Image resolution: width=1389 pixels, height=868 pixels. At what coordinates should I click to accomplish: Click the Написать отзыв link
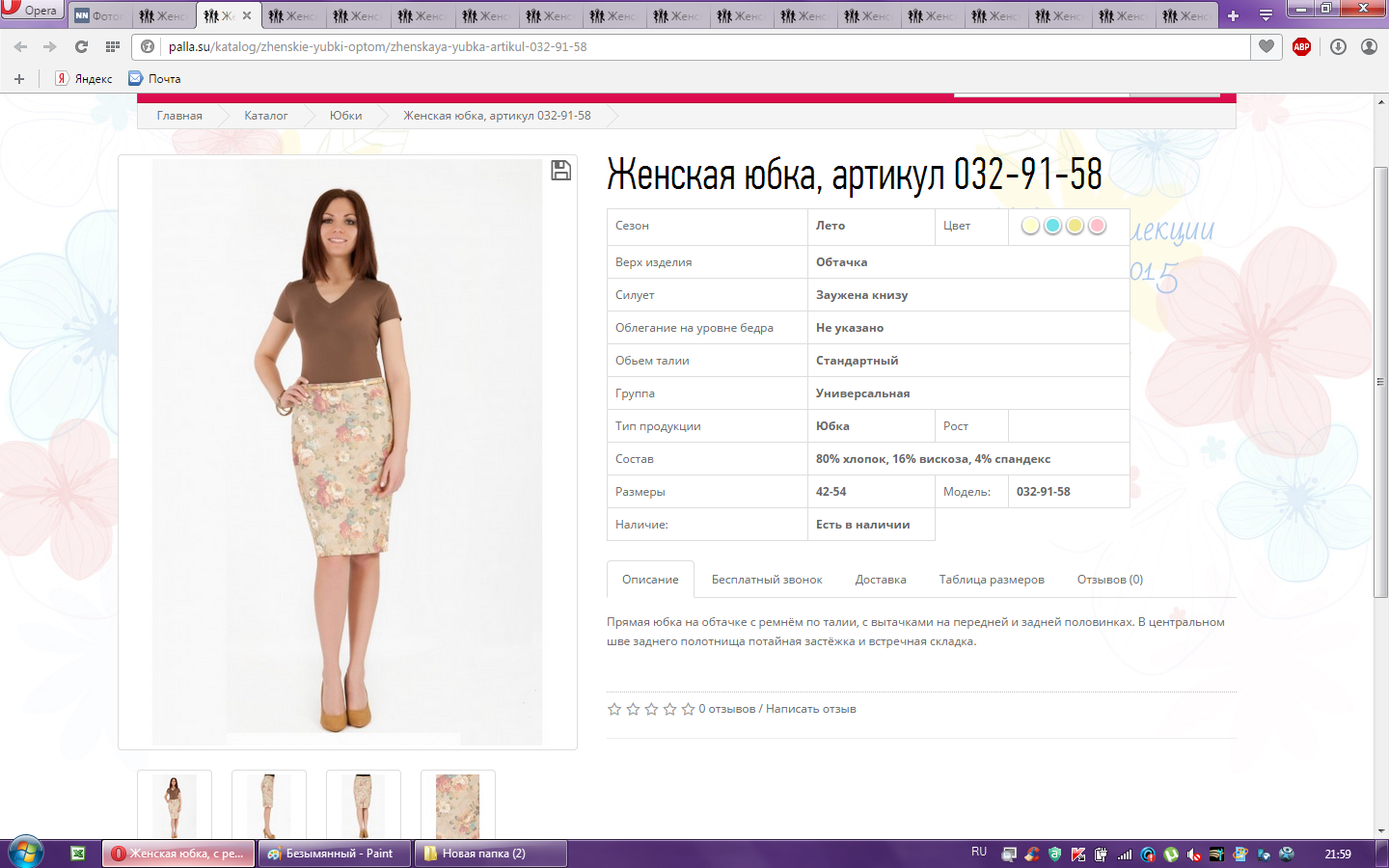[x=811, y=709]
